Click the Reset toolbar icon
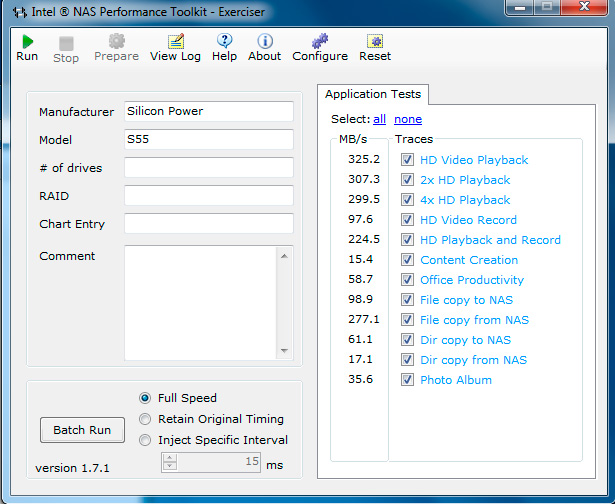Screen dimensions: 615x504 click(375, 42)
